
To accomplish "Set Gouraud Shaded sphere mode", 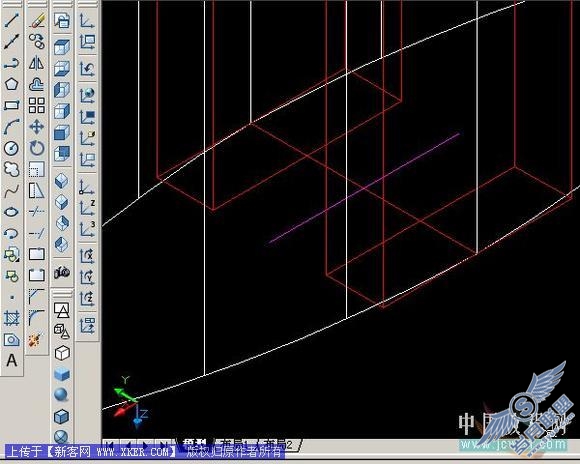I will coord(62,396).
